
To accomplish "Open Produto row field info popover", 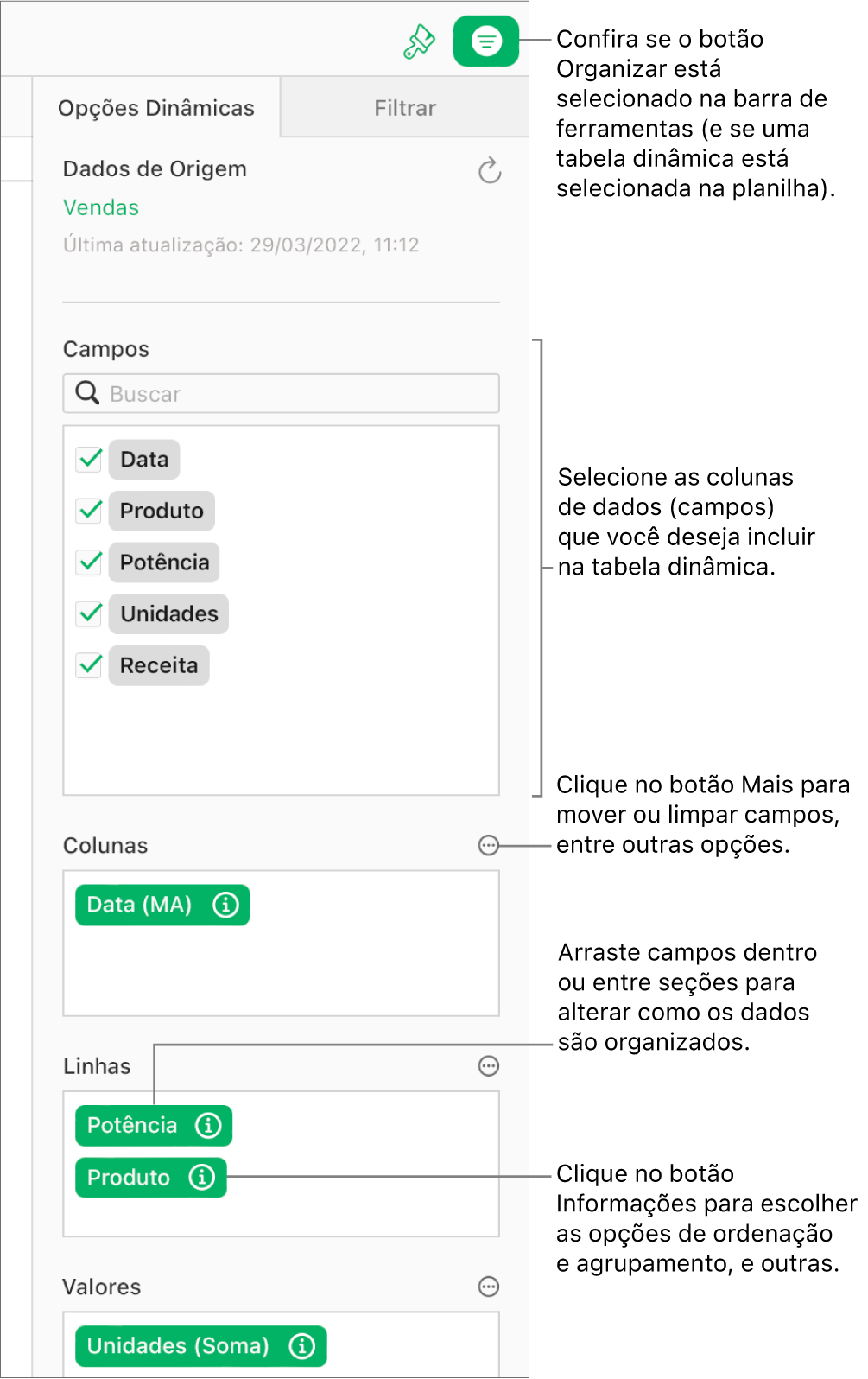I will 201,1177.
